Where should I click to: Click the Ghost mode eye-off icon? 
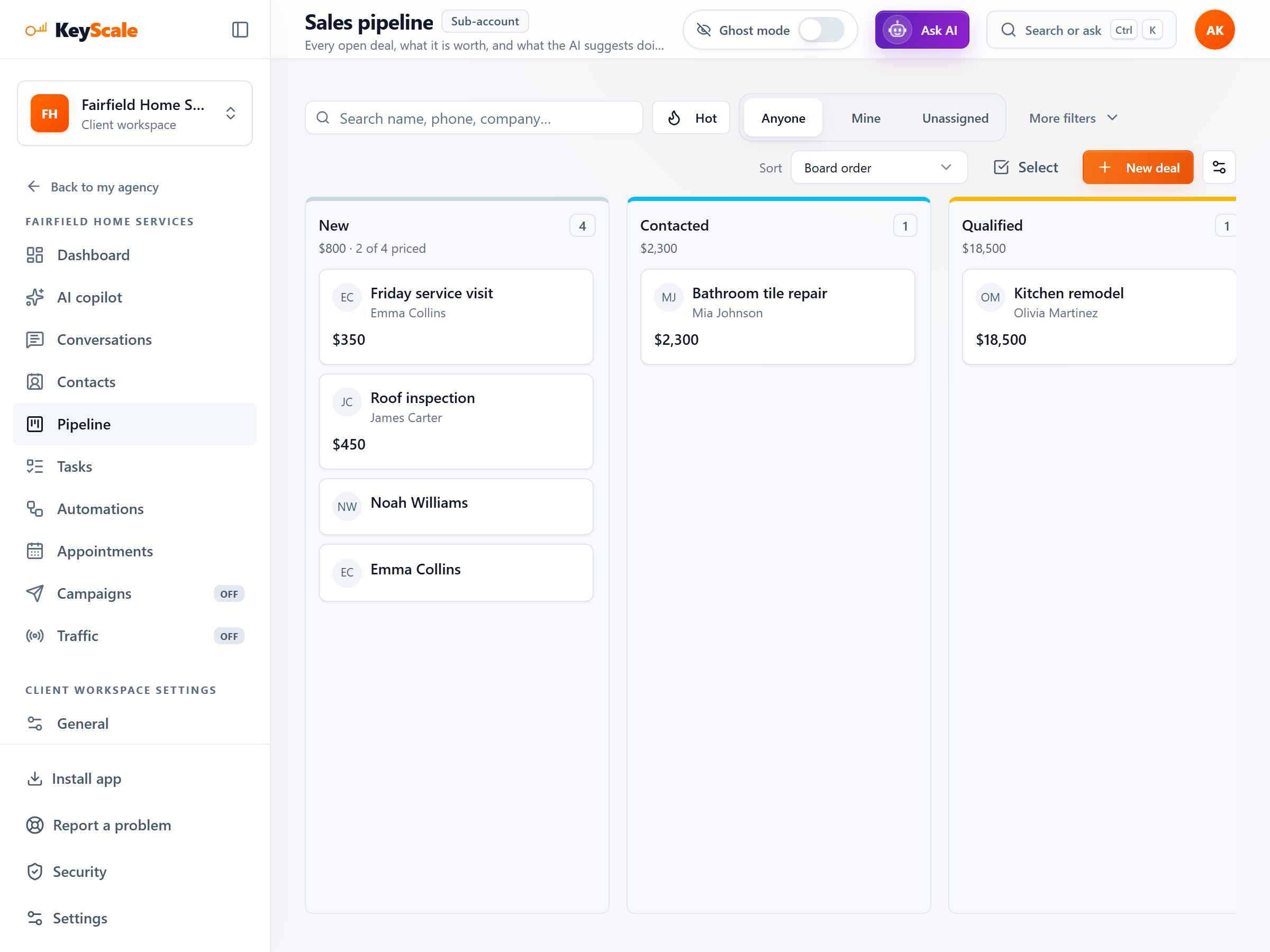pos(704,30)
